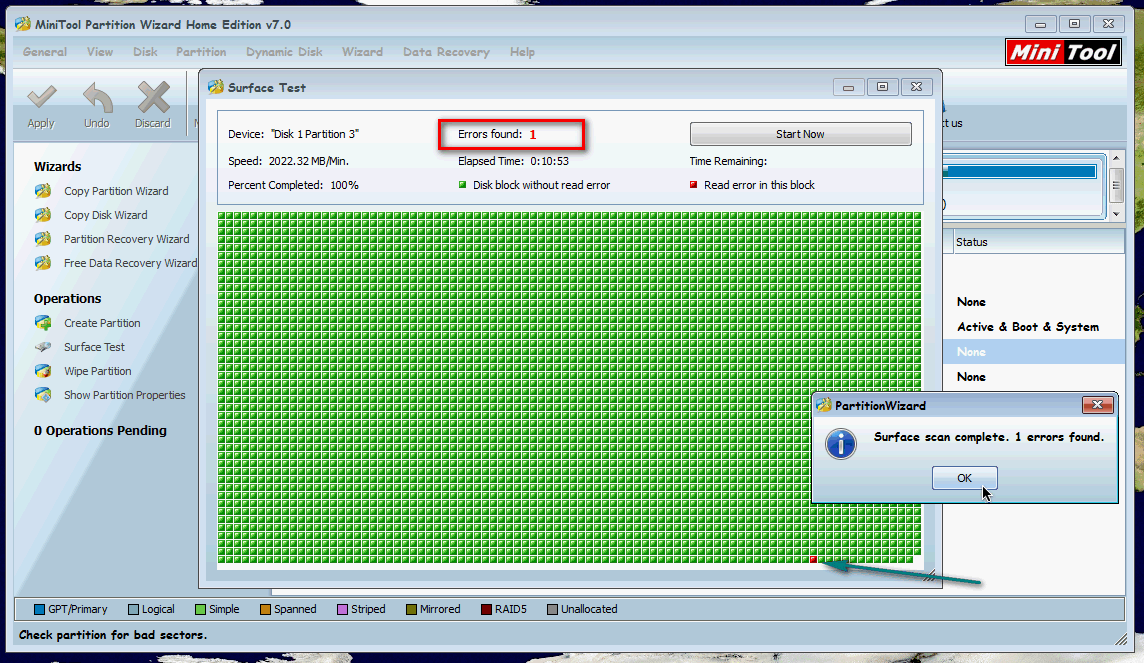Choose Create Partition operation
The width and height of the screenshot is (1144, 663).
pyautogui.click(x=102, y=323)
